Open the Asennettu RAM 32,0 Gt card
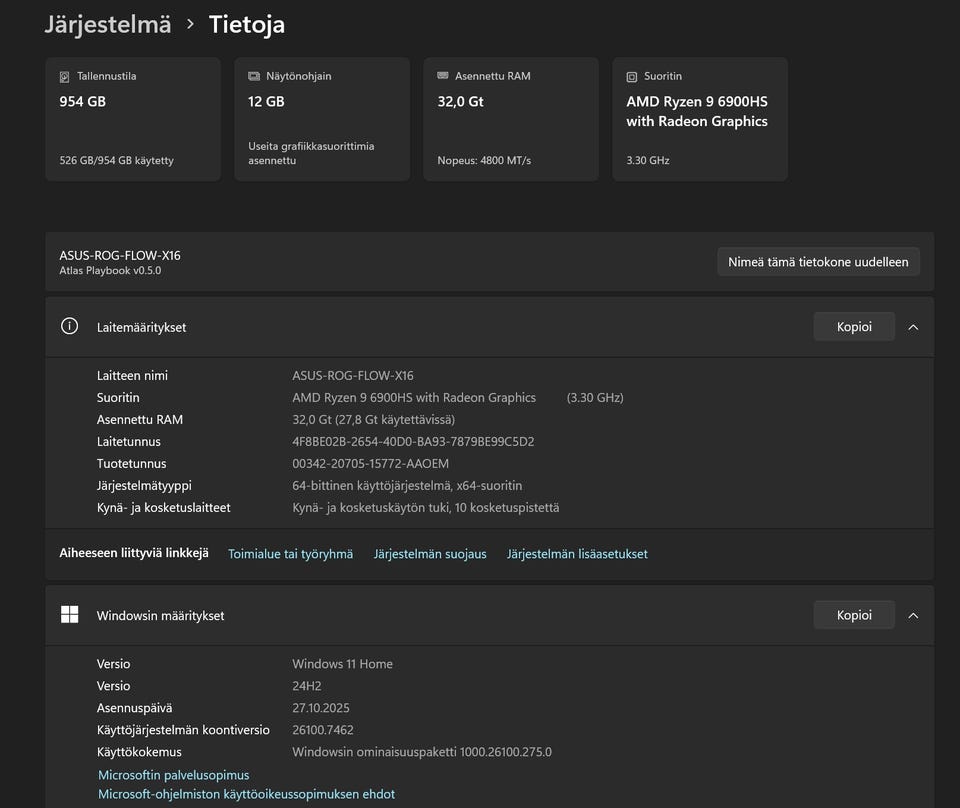This screenshot has height=808, width=960. point(511,119)
